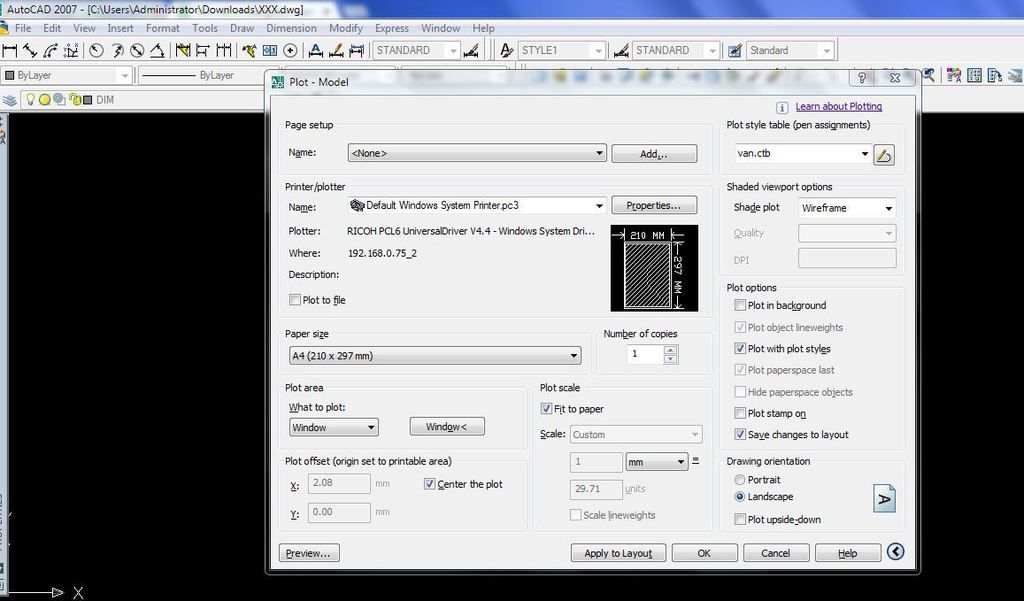The image size is (1024, 601).
Task: Open Insert menu
Action: [120, 28]
